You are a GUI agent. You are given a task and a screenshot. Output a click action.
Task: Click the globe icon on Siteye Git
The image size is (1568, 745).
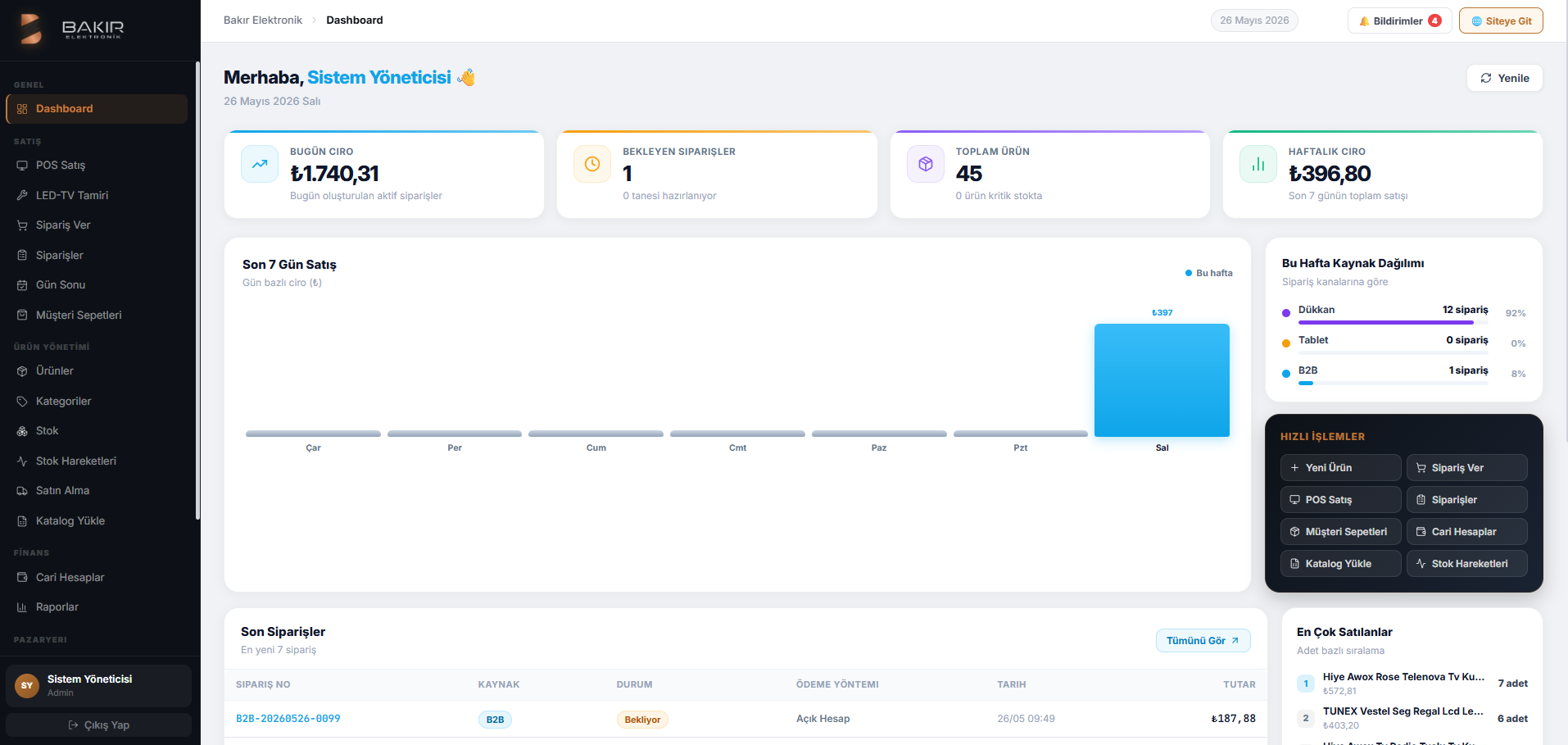click(x=1476, y=21)
